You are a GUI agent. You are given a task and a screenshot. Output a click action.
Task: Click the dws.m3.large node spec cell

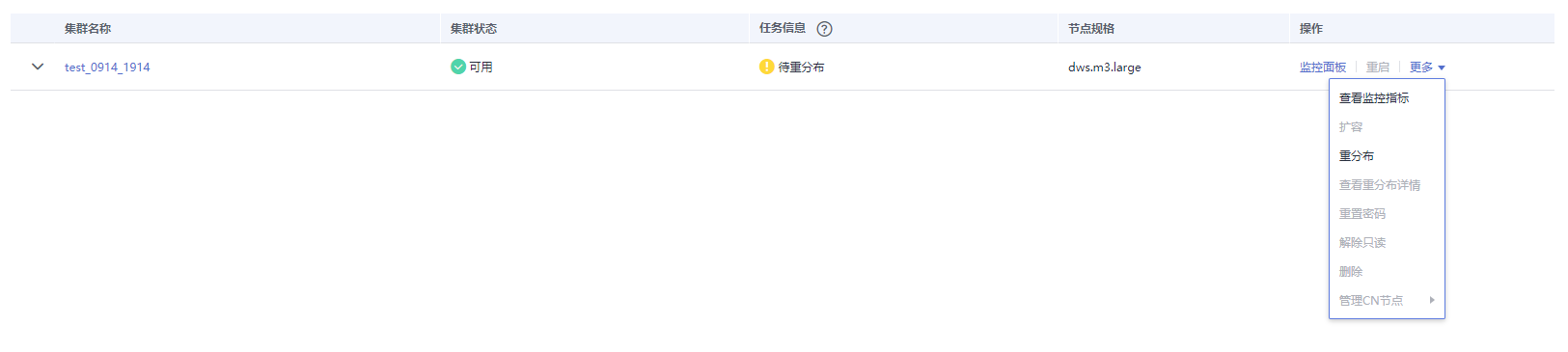[x=1105, y=68]
